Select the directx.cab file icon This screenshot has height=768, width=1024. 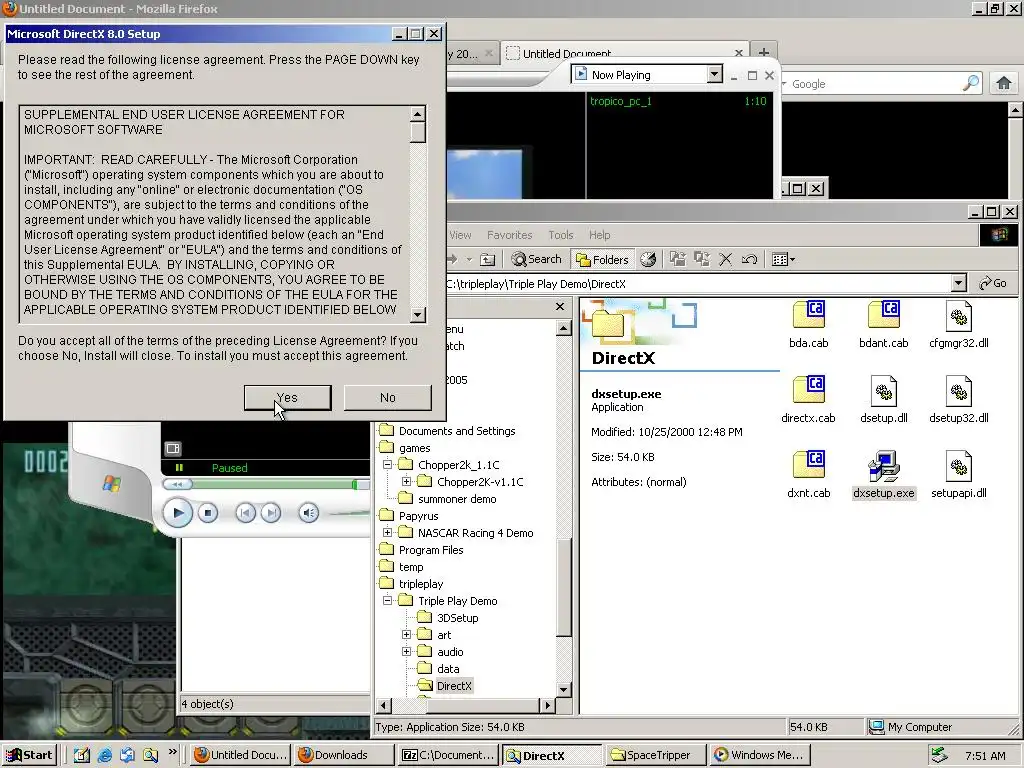coord(808,400)
